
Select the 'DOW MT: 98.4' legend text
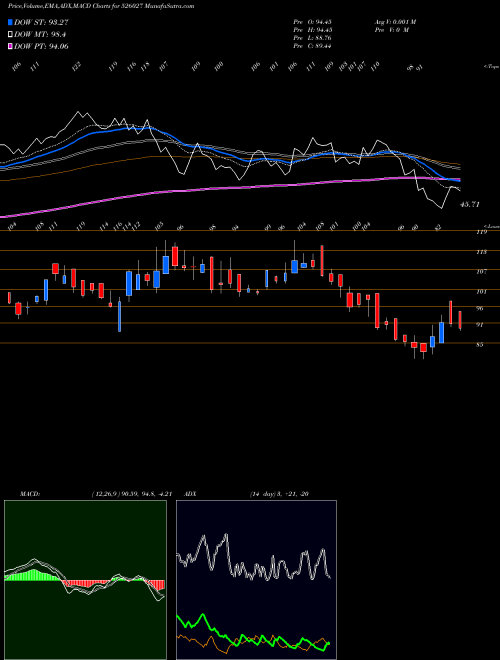[x=40, y=35]
